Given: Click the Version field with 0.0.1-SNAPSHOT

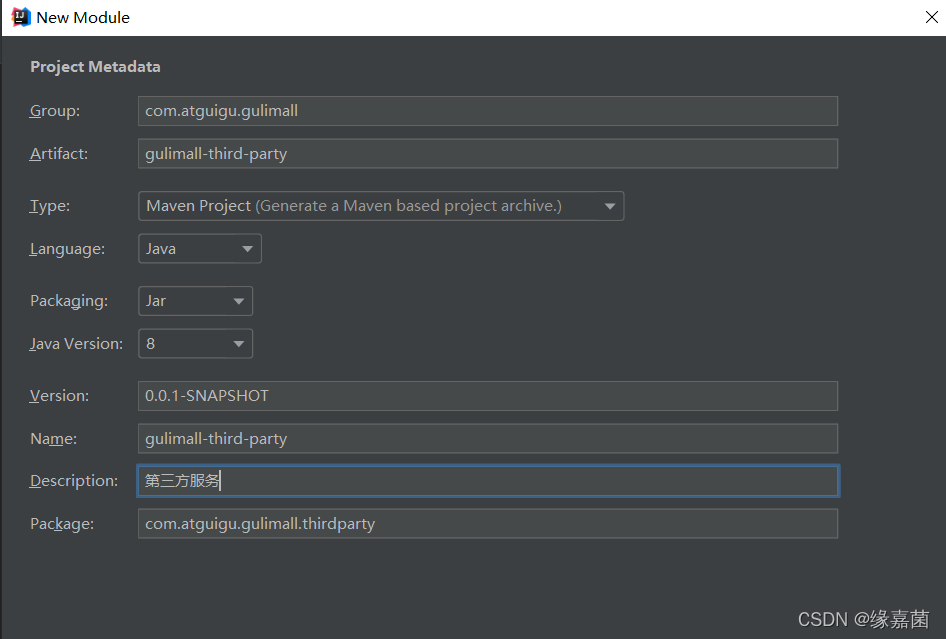Looking at the screenshot, I should tap(487, 396).
